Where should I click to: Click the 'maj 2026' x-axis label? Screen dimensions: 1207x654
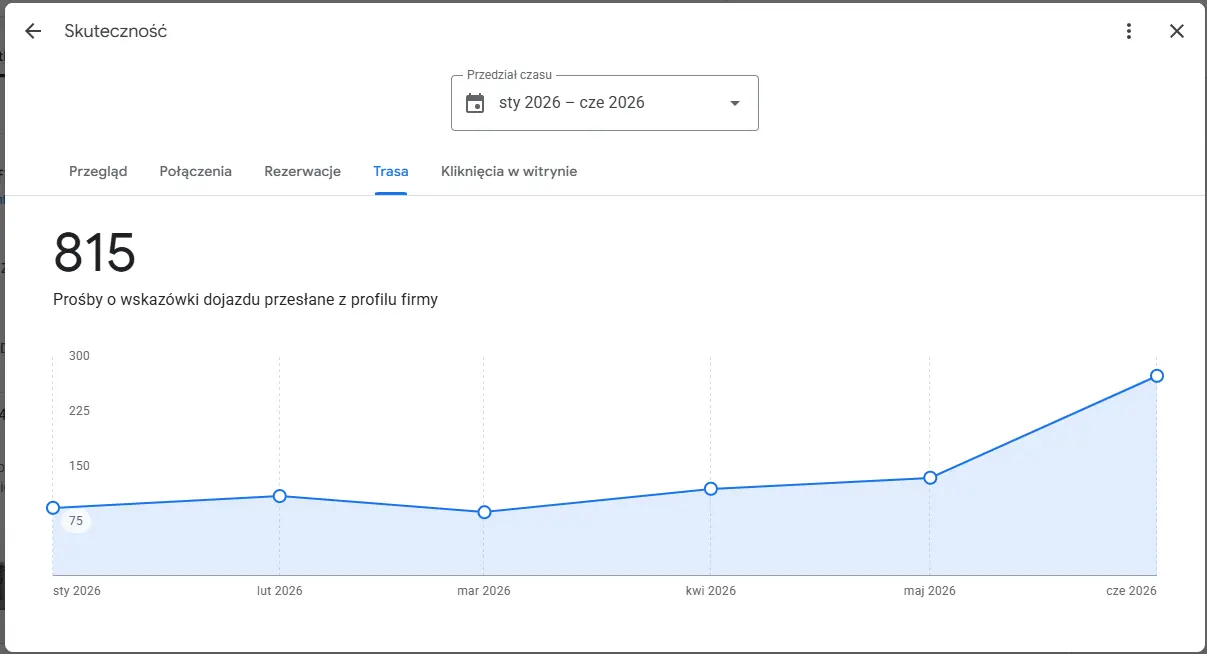pos(930,591)
